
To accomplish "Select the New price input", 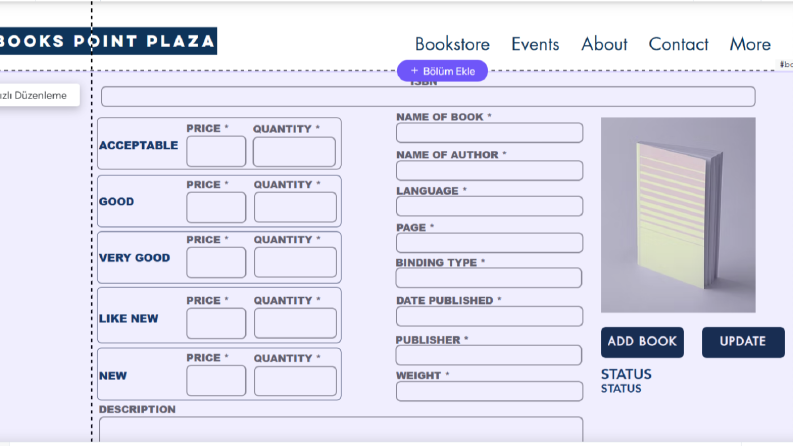I will (x=216, y=381).
